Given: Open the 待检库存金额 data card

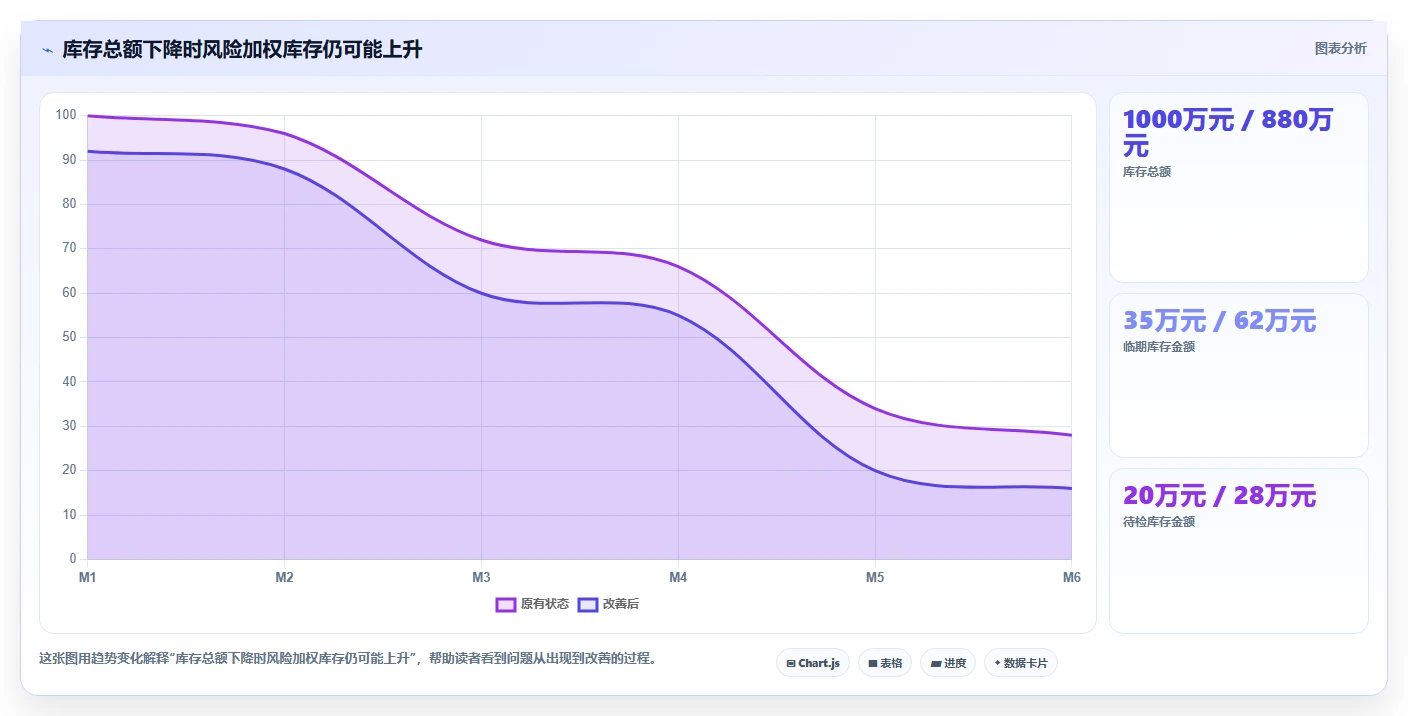Looking at the screenshot, I should coord(1238,551).
